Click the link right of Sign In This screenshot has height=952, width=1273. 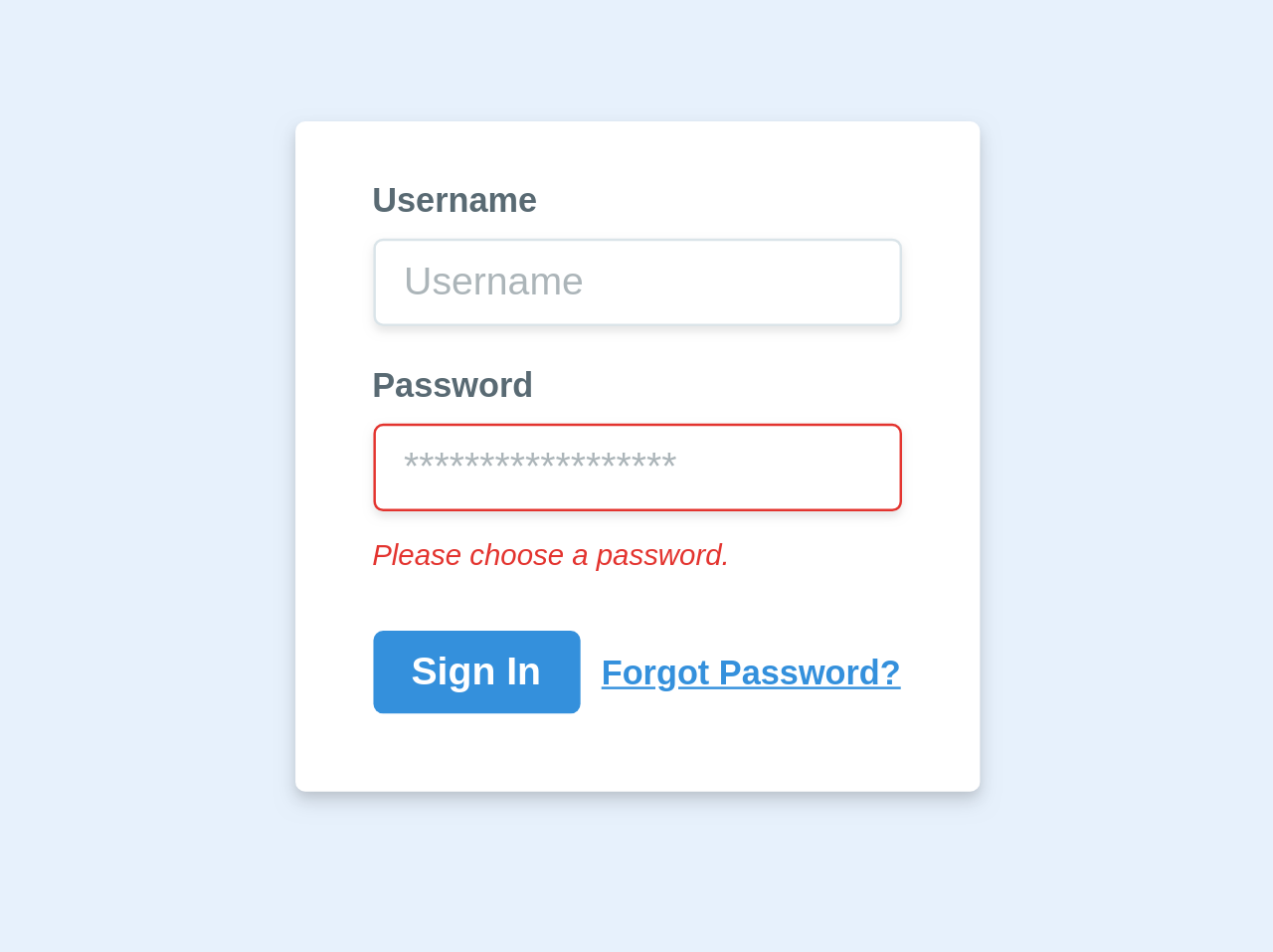click(x=751, y=672)
